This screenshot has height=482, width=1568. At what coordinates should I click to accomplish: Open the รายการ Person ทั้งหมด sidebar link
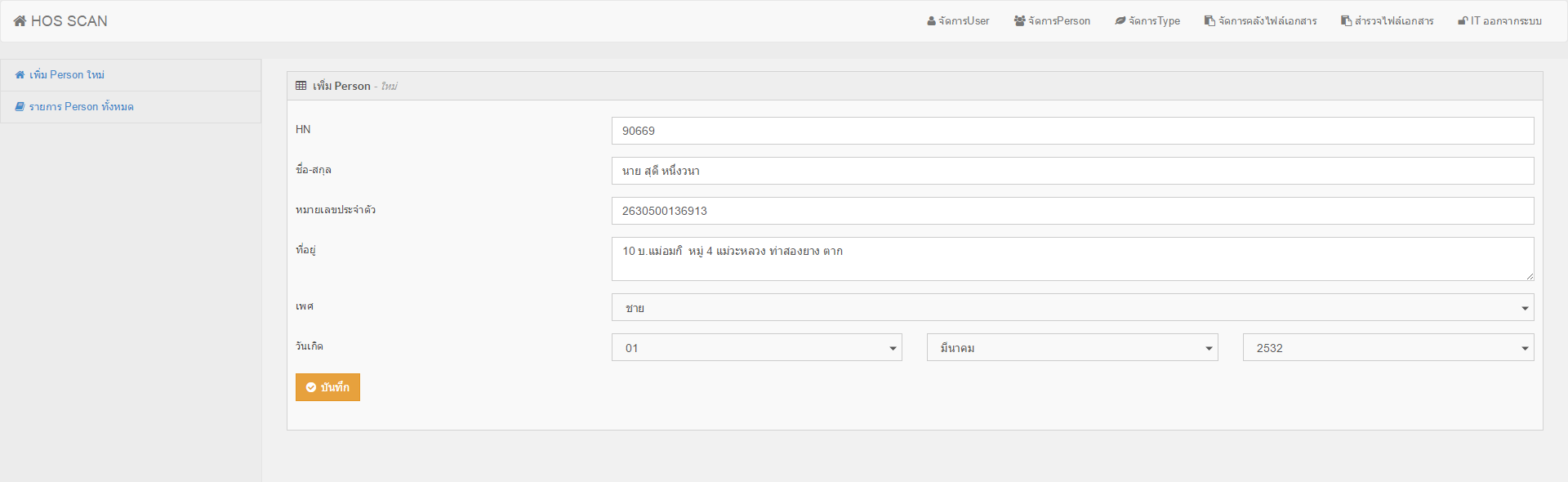(x=81, y=107)
